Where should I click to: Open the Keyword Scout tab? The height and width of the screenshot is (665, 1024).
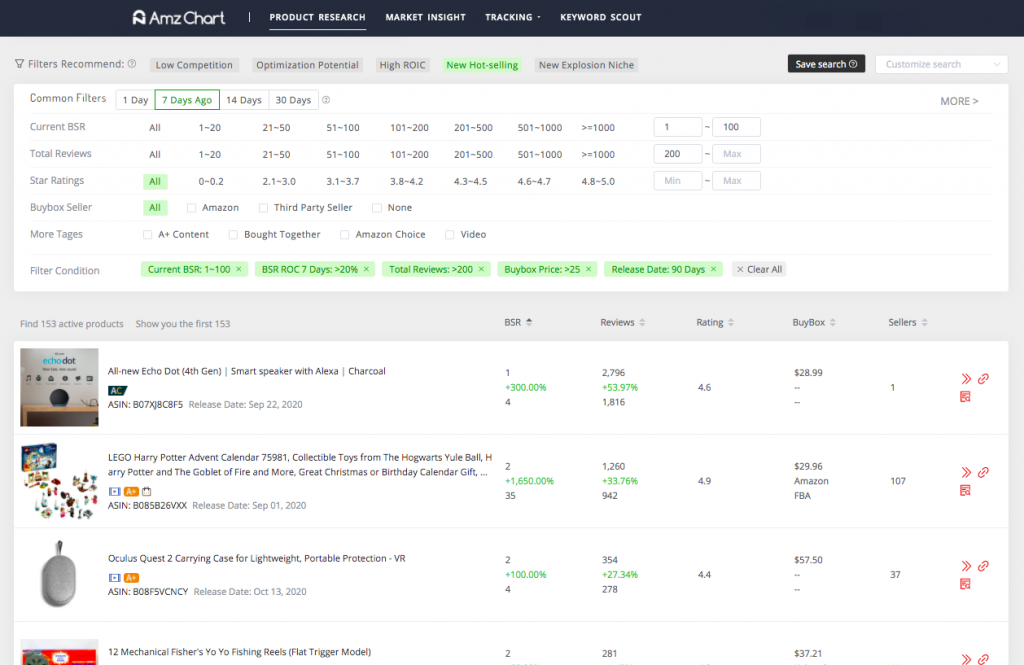click(x=600, y=18)
